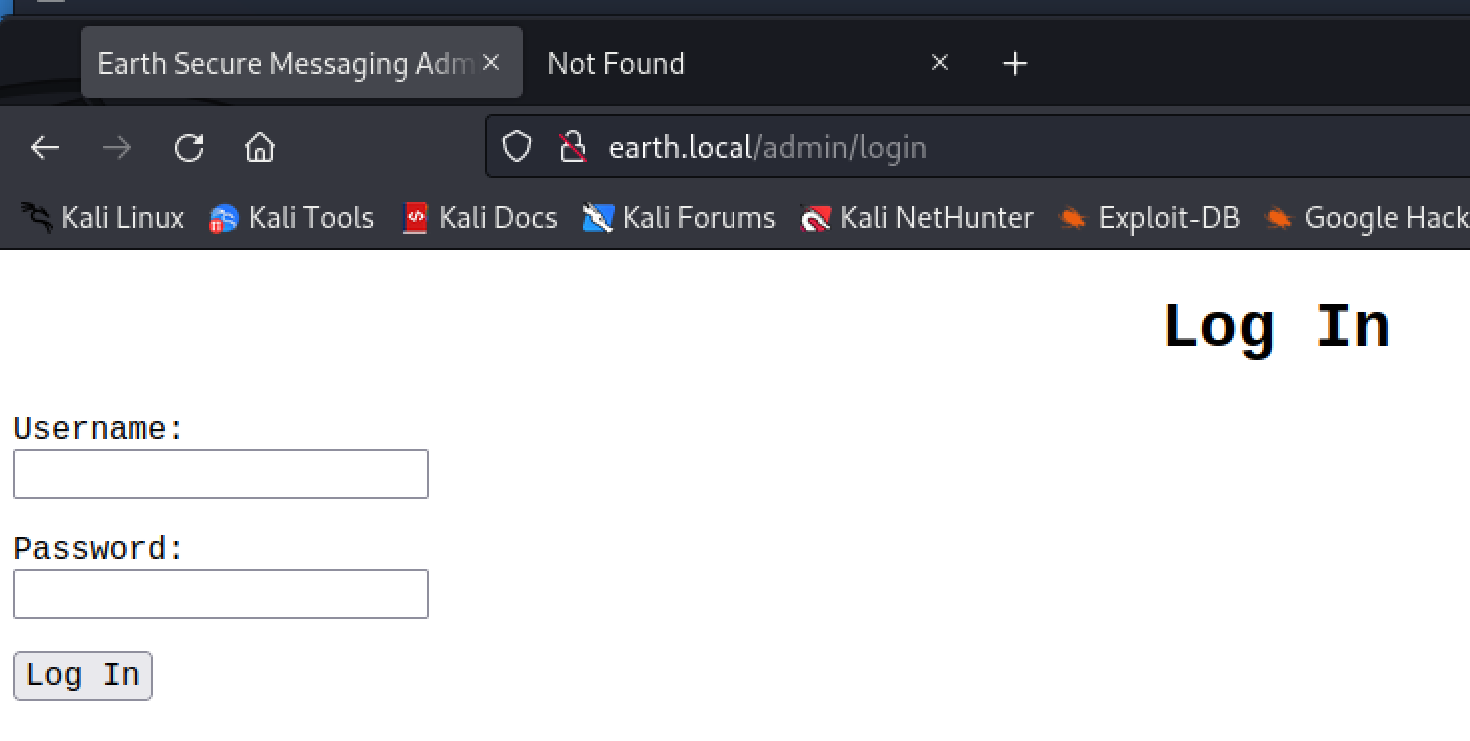Go to the browser home page

tap(260, 148)
